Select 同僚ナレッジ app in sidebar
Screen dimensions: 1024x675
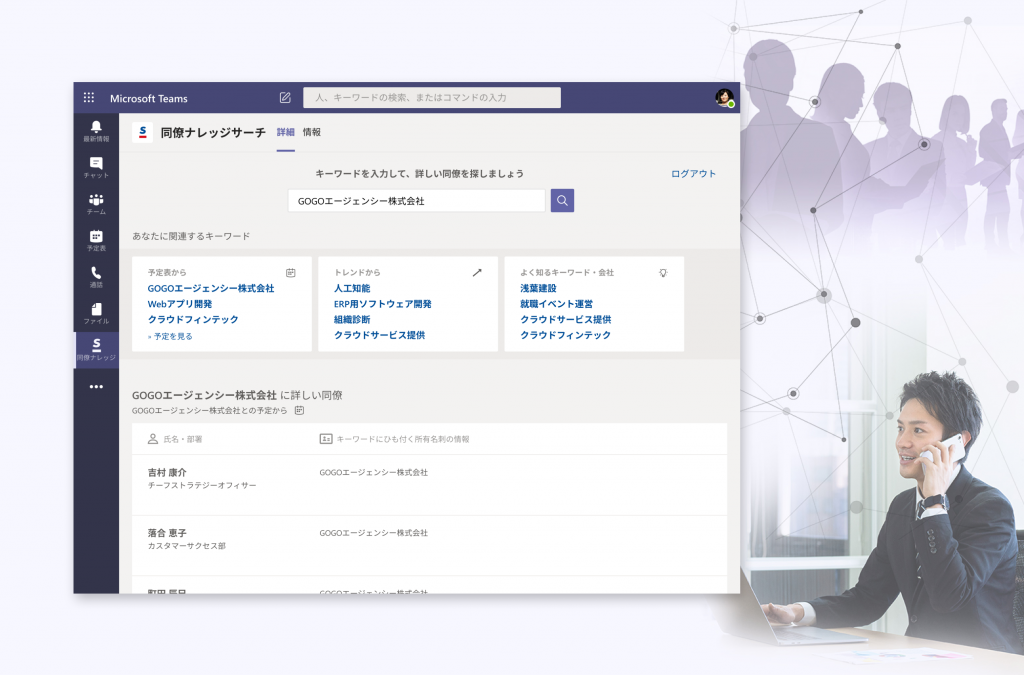click(96, 351)
